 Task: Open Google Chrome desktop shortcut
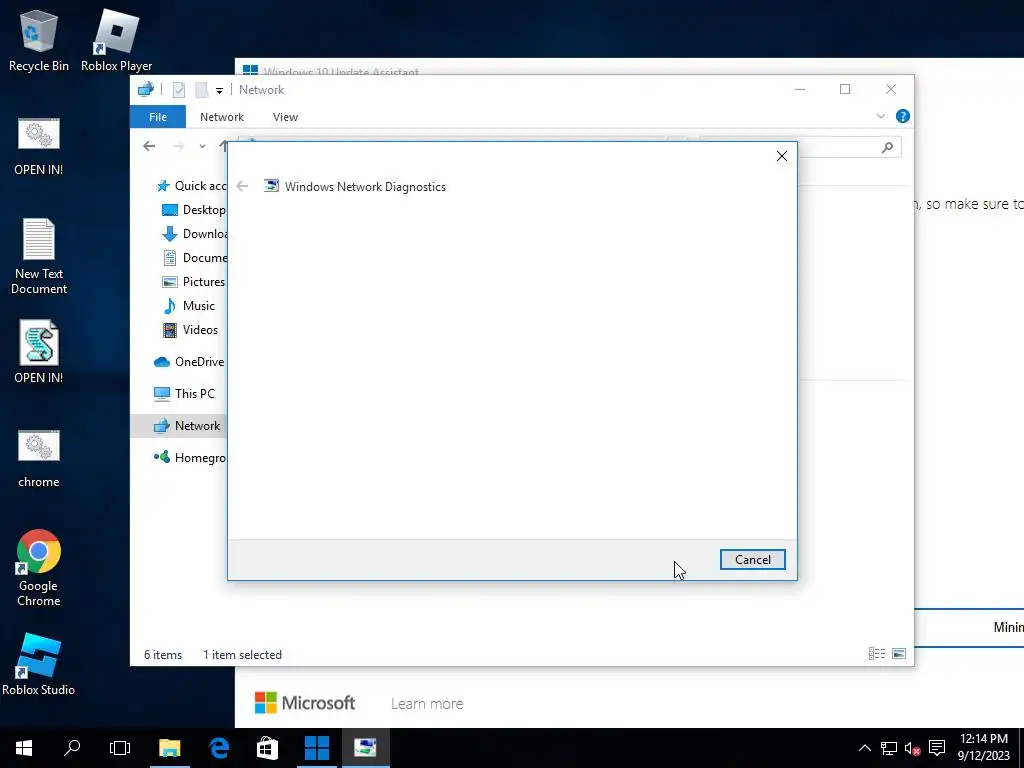39,568
